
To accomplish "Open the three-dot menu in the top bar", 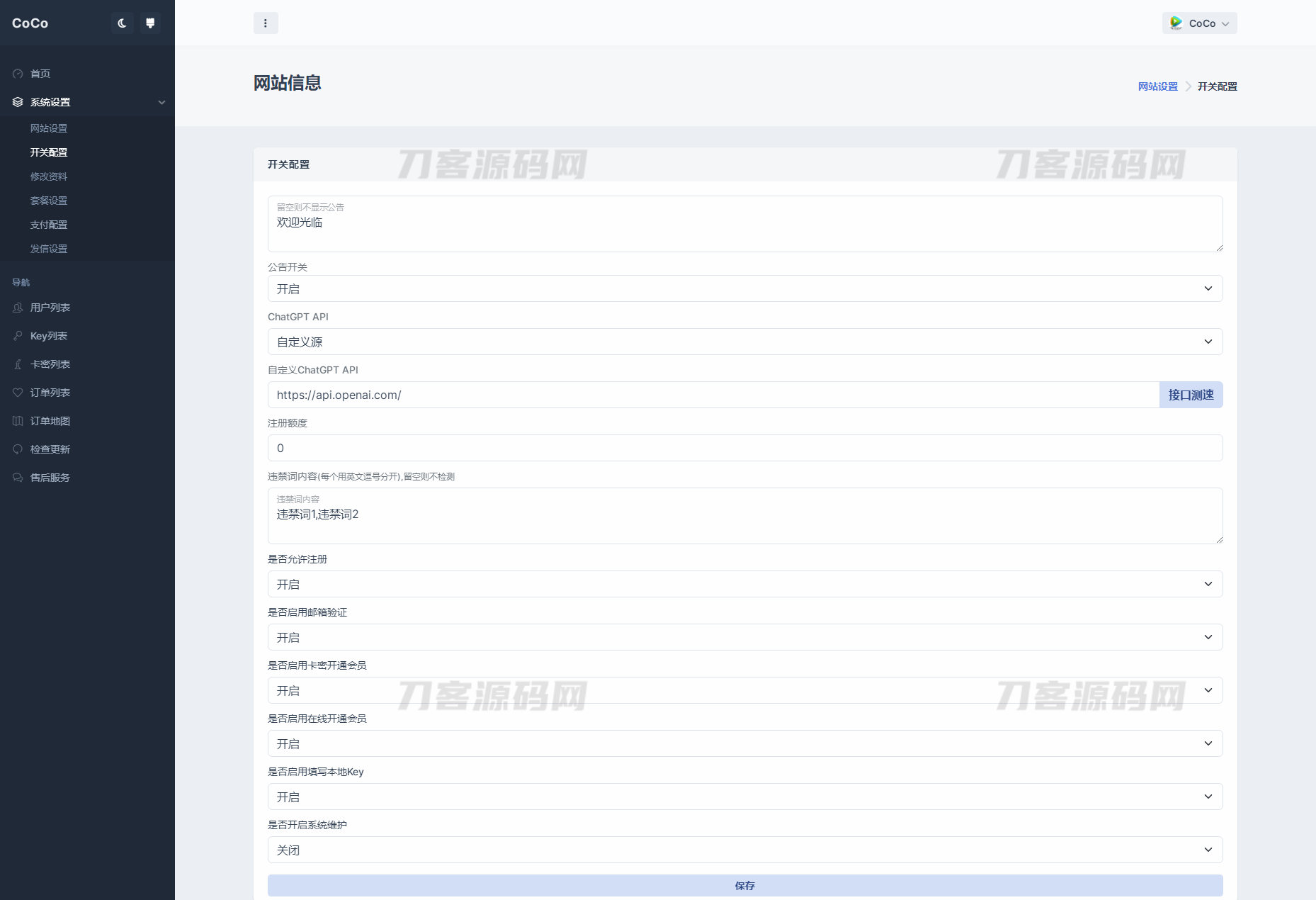I will point(266,23).
